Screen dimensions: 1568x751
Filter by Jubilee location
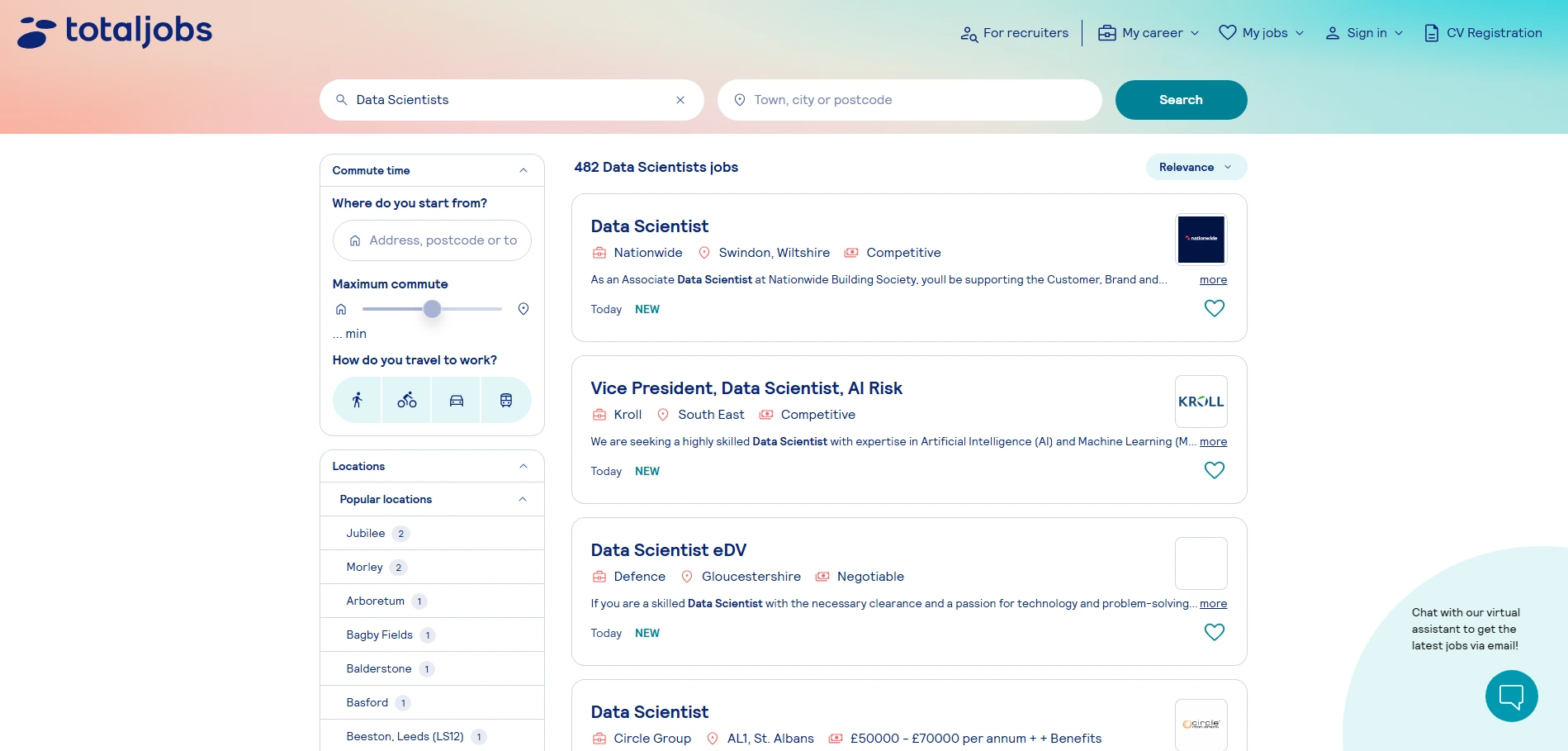pos(432,534)
